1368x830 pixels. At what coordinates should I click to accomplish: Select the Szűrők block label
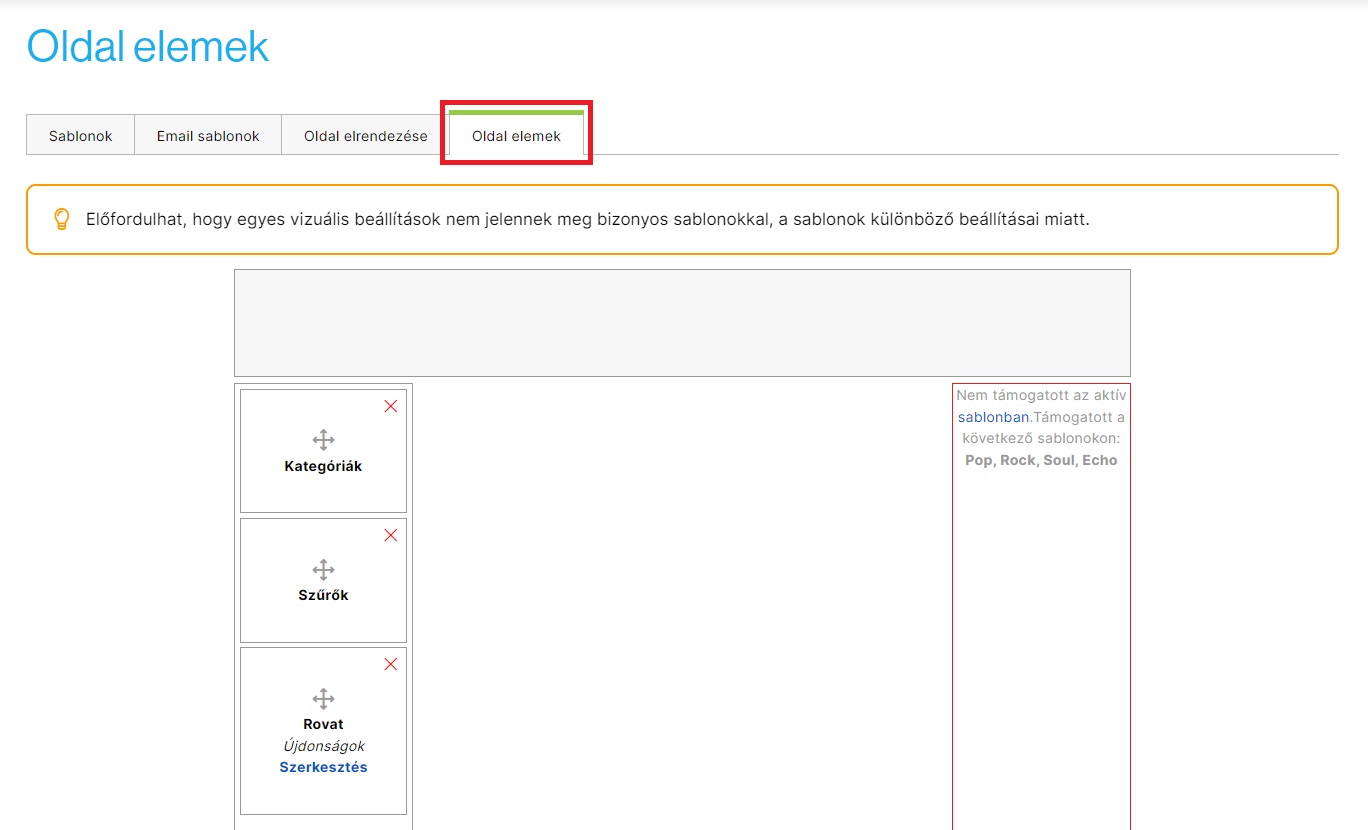coord(323,595)
